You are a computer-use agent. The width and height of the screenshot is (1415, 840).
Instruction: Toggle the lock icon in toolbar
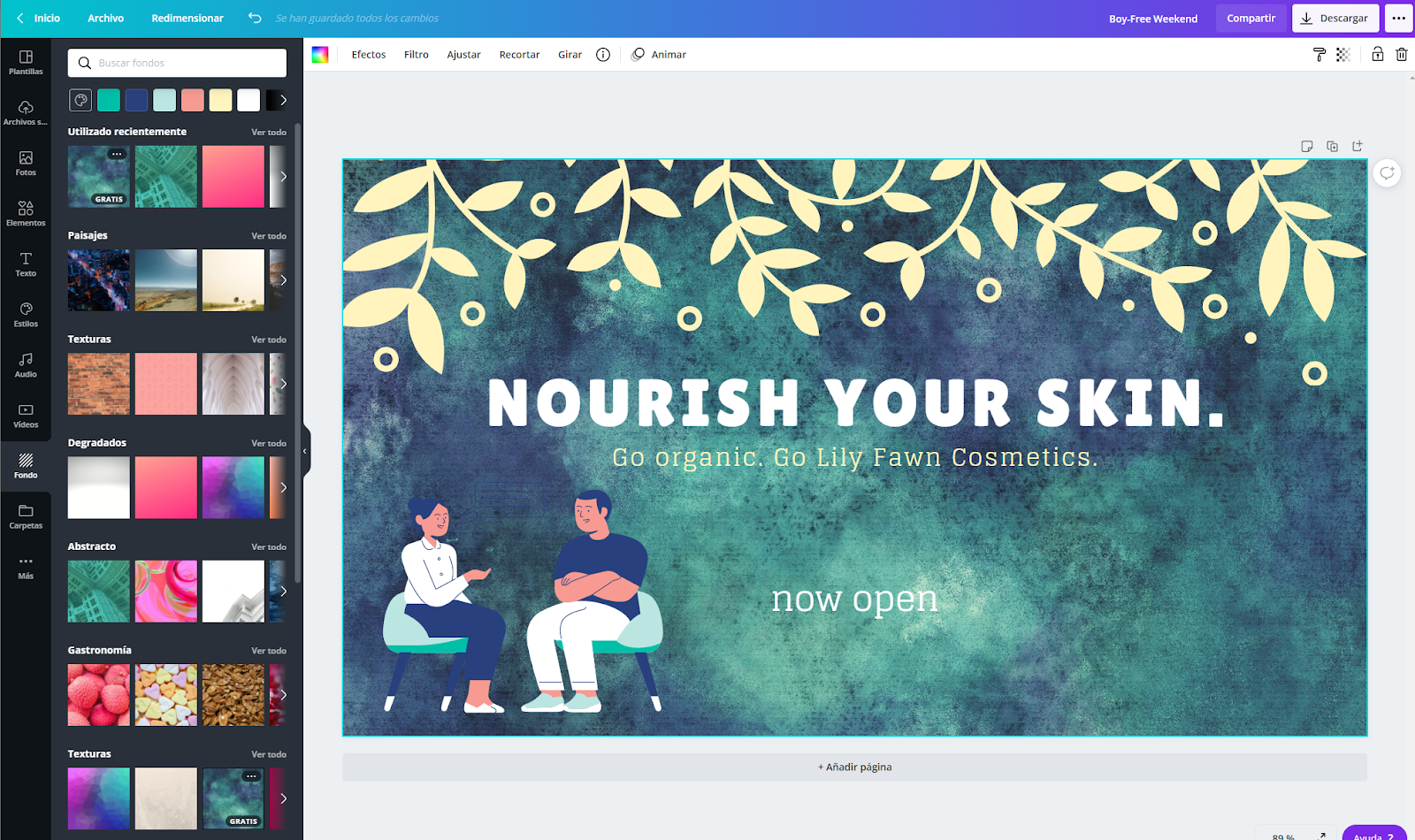point(1378,54)
